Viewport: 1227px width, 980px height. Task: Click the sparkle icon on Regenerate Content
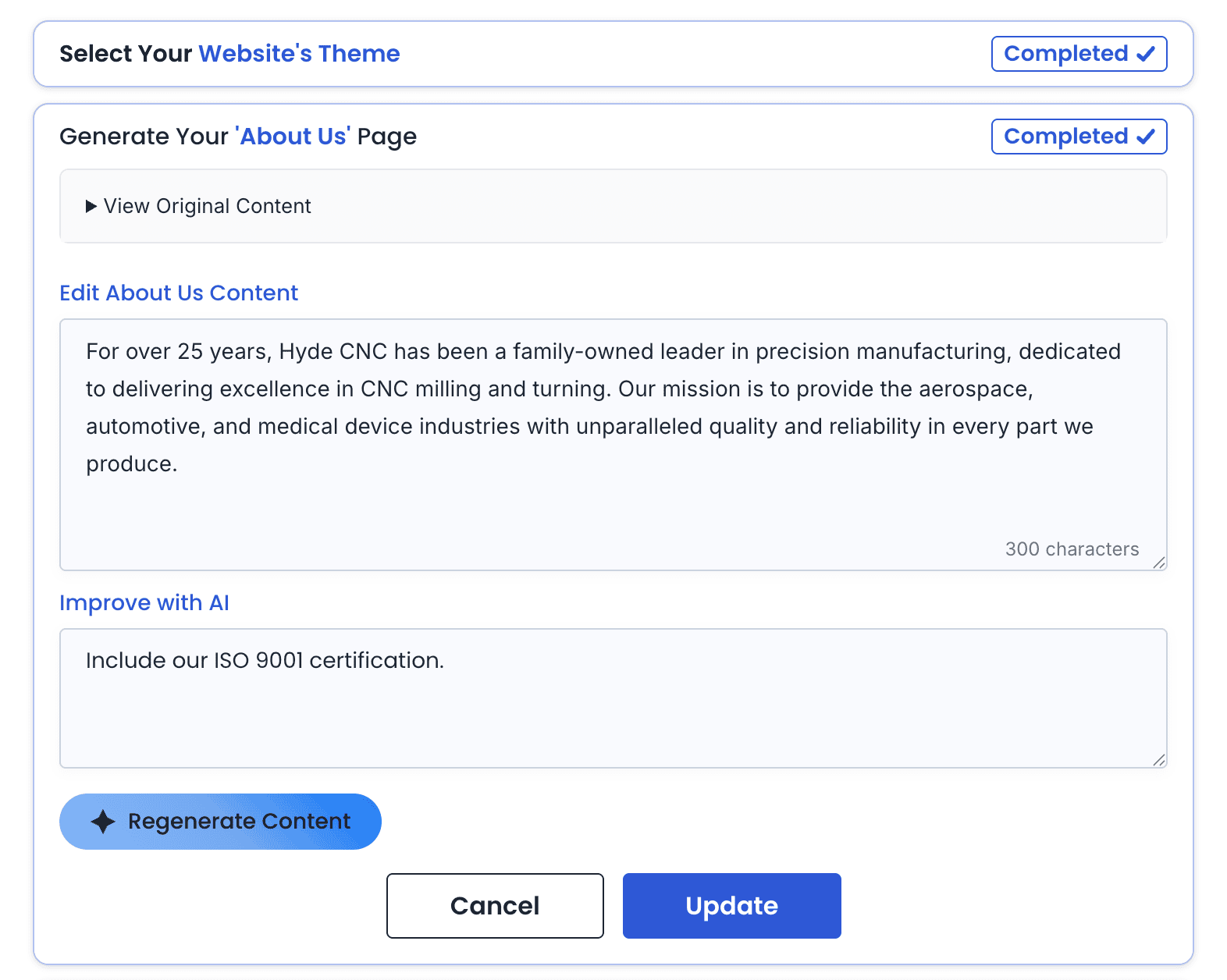[x=103, y=822]
